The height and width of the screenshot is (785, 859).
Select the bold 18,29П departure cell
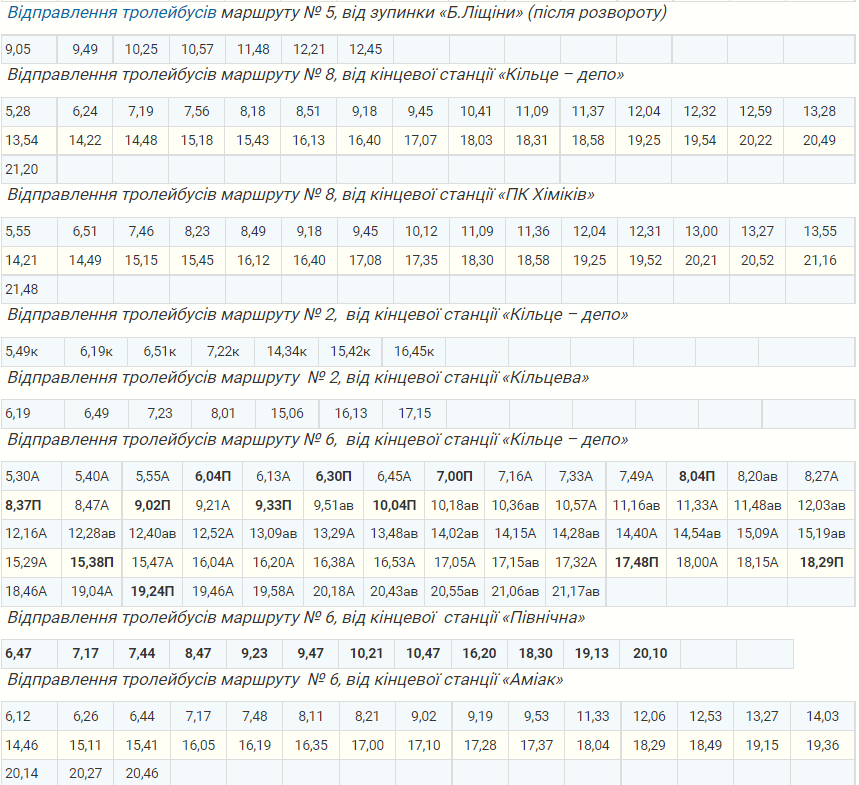point(820,563)
